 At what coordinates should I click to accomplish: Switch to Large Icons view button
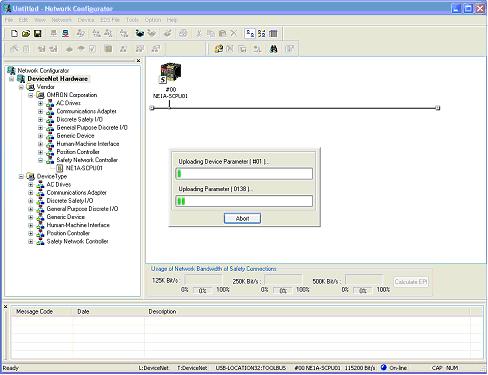[250, 33]
